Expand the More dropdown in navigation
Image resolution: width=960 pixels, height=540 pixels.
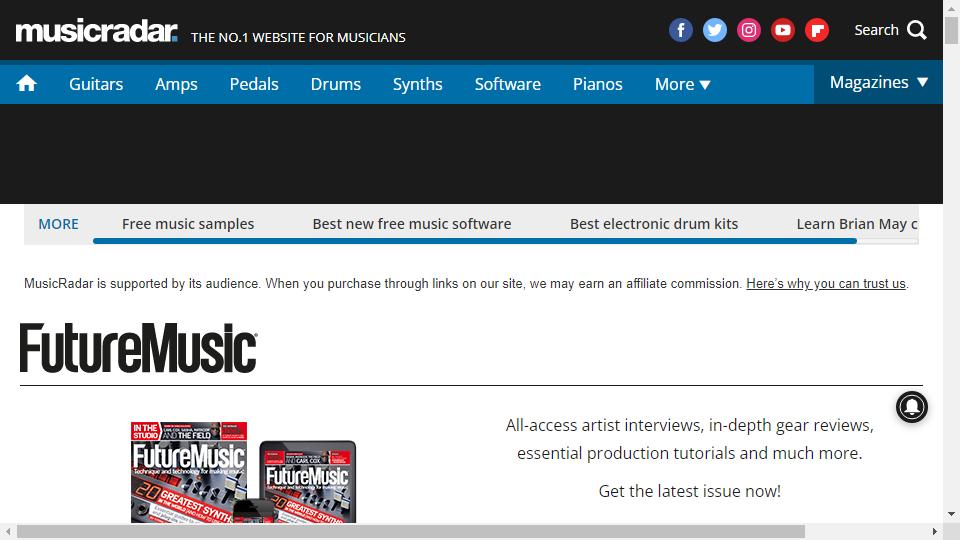tap(683, 84)
